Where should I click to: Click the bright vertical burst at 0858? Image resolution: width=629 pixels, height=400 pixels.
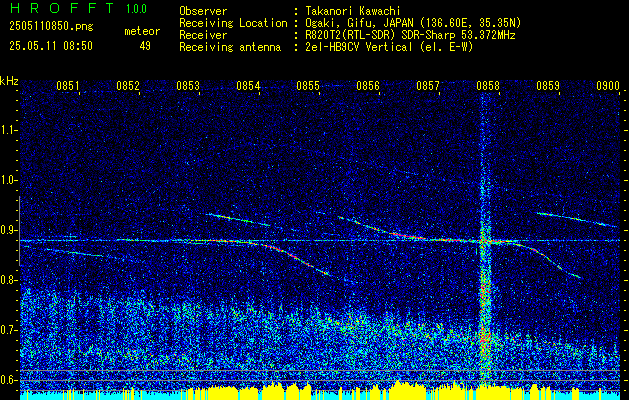coord(485,241)
